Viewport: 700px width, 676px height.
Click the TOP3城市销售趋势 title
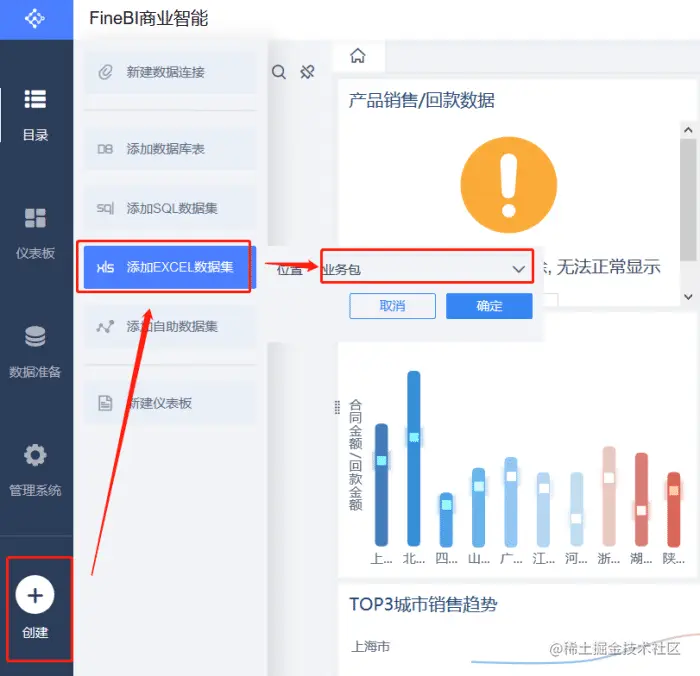pos(423,605)
